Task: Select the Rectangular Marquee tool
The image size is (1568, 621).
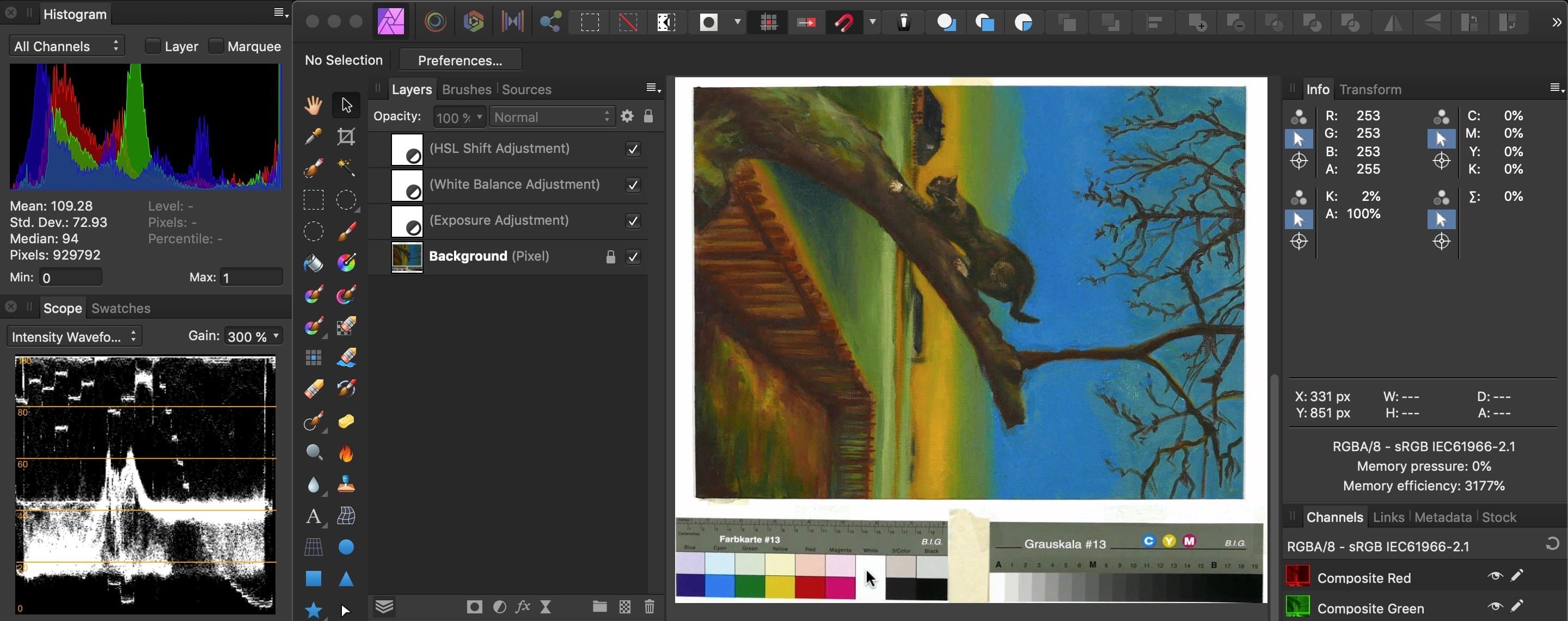Action: 314,200
